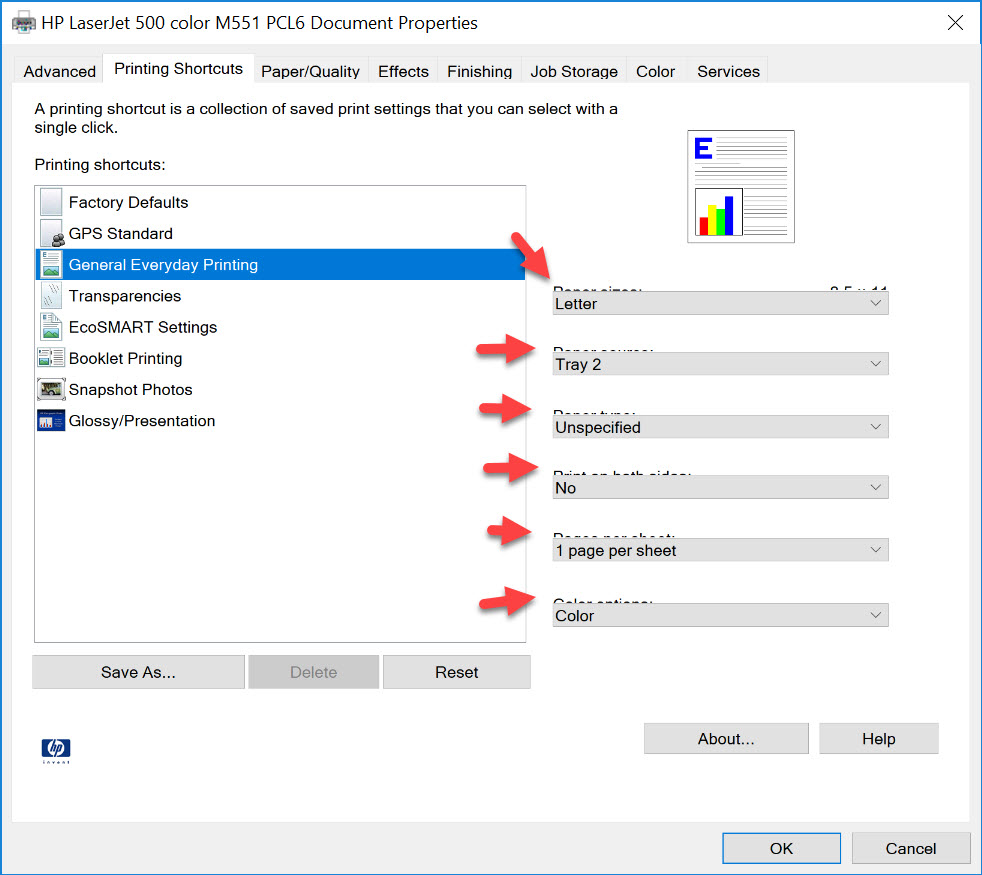Click the Help button
Viewport: 982px width, 875px height.
(879, 738)
